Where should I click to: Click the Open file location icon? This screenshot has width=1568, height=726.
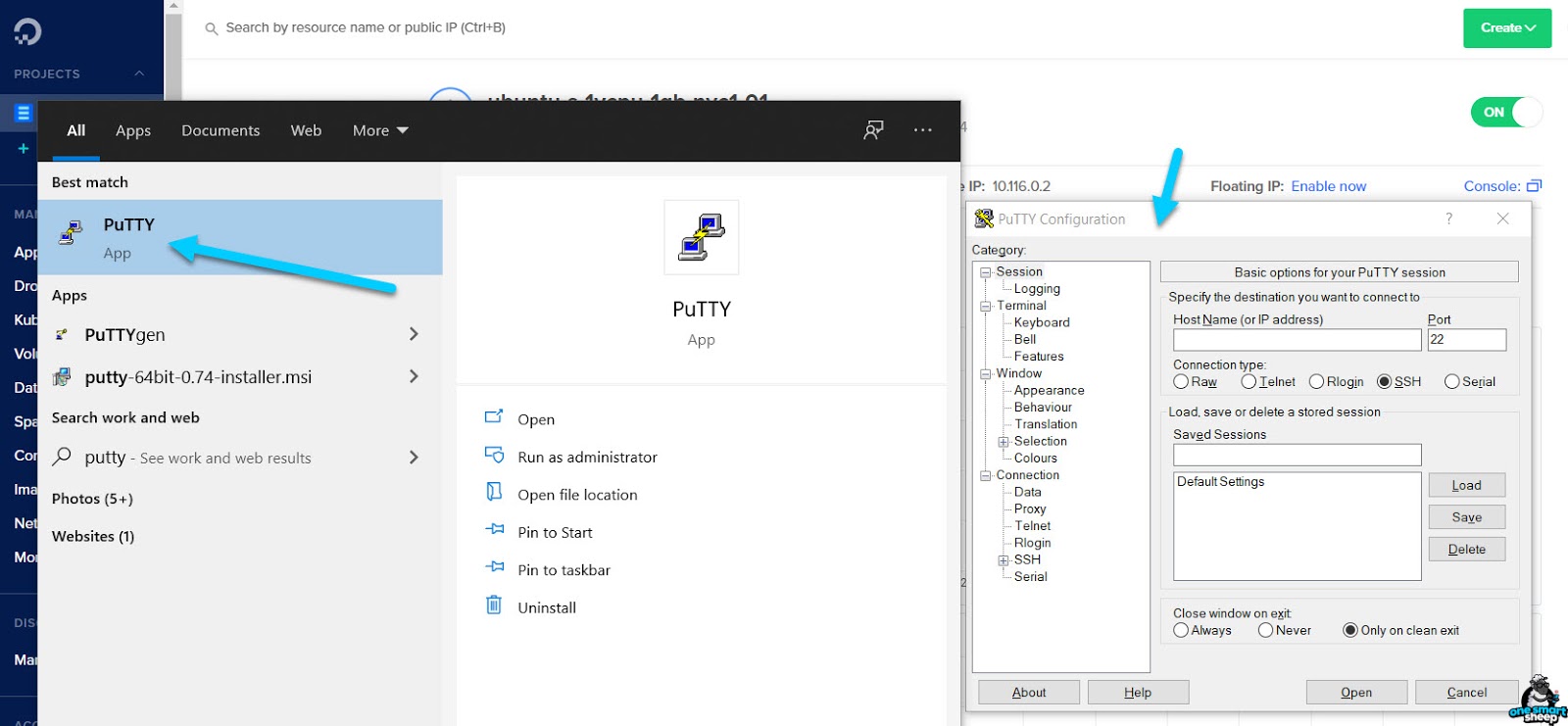[494, 493]
